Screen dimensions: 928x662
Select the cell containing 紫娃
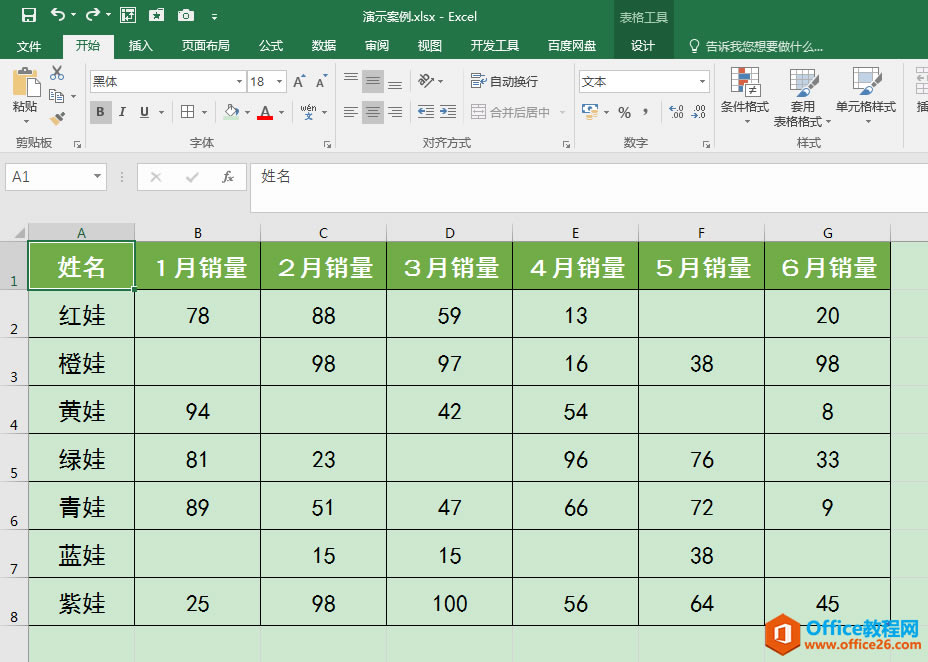82,602
